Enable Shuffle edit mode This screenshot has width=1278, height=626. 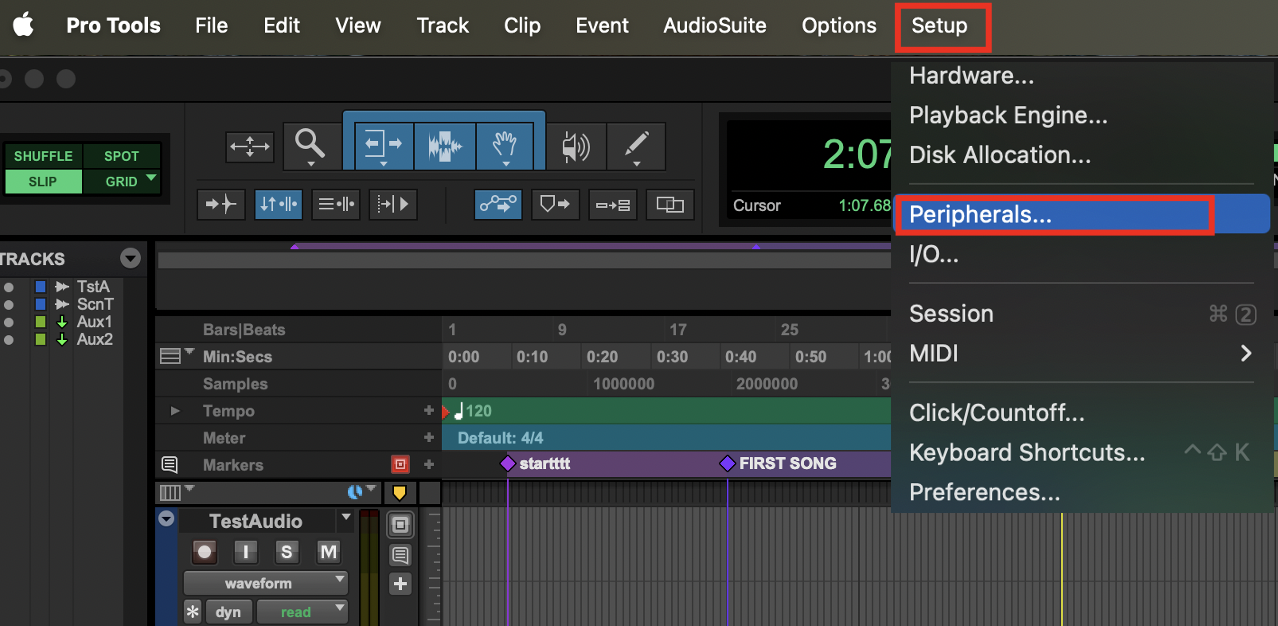43,156
